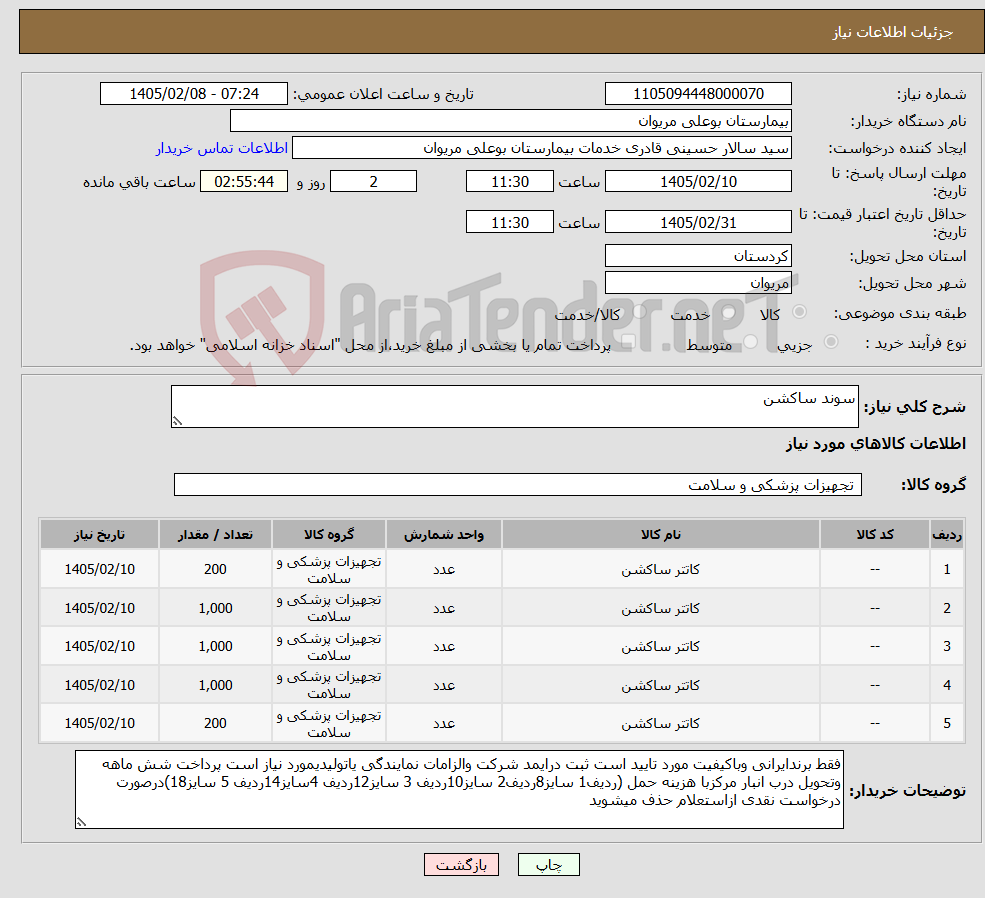The width and height of the screenshot is (985, 898).
Task: Click quantity 200 in row 5
Action: [215, 723]
